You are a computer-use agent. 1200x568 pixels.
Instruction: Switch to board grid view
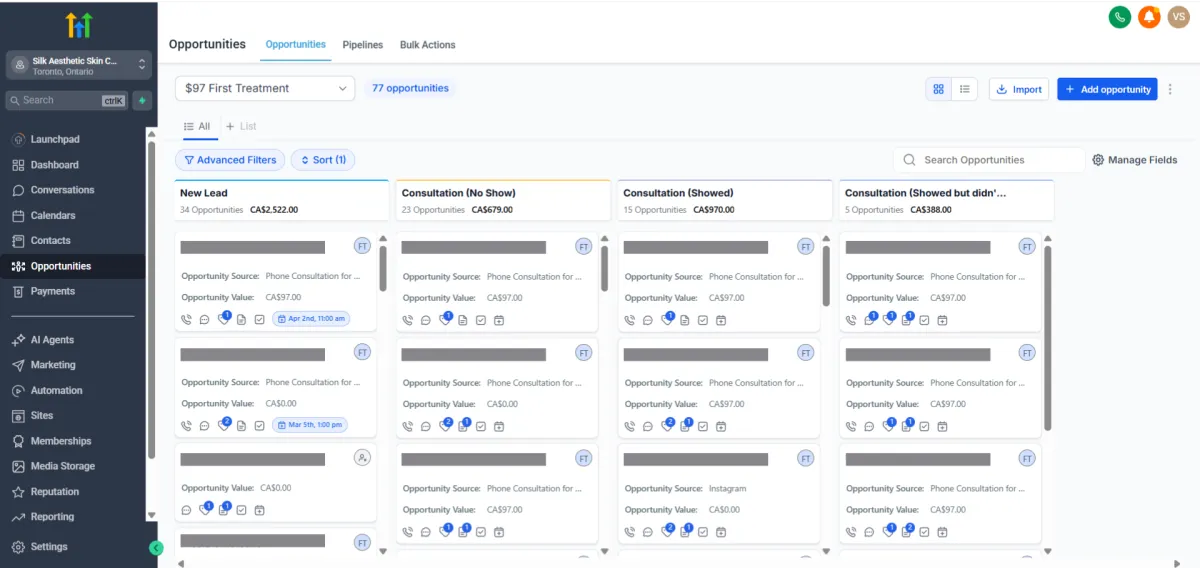[938, 89]
